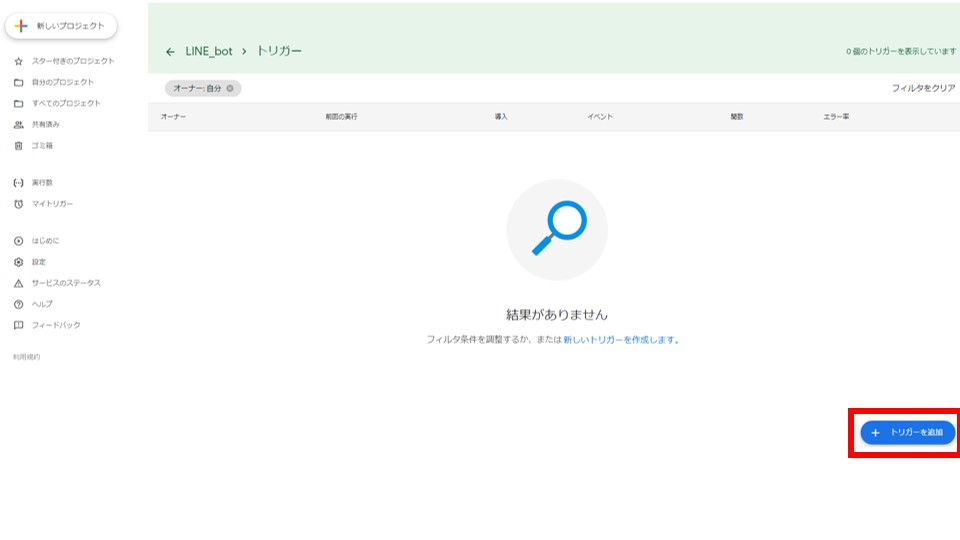
Task: Open 設定 gear icon in sidebar
Action: [19, 262]
